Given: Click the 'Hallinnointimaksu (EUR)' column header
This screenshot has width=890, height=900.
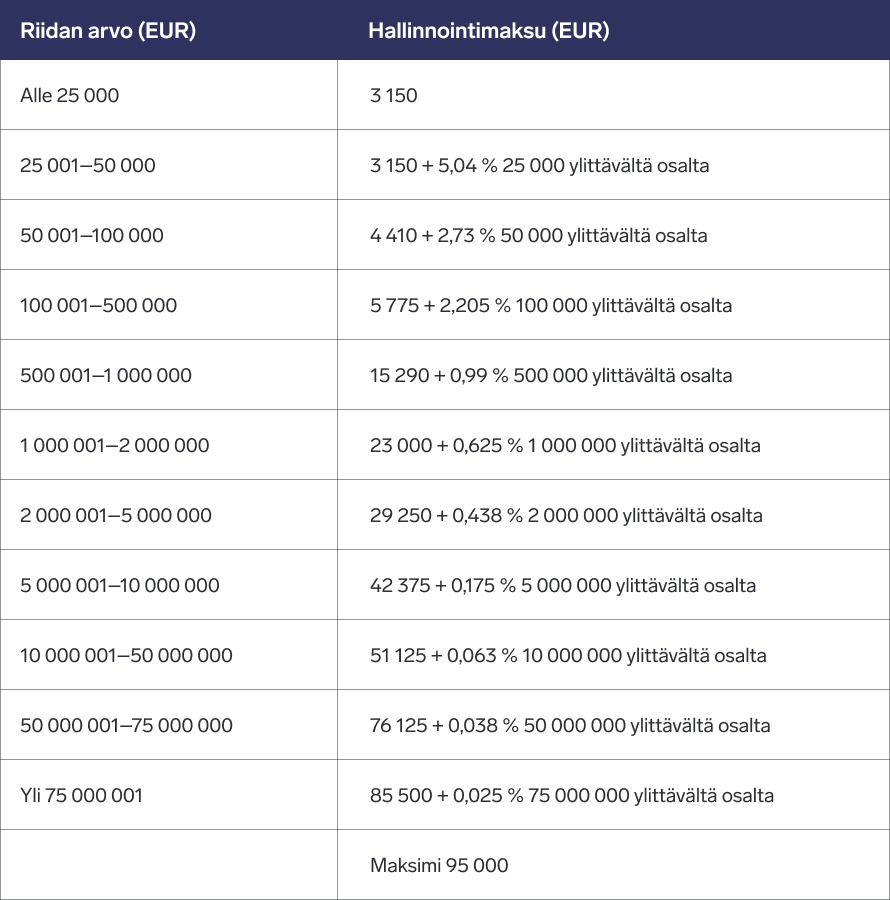Looking at the screenshot, I should [488, 31].
